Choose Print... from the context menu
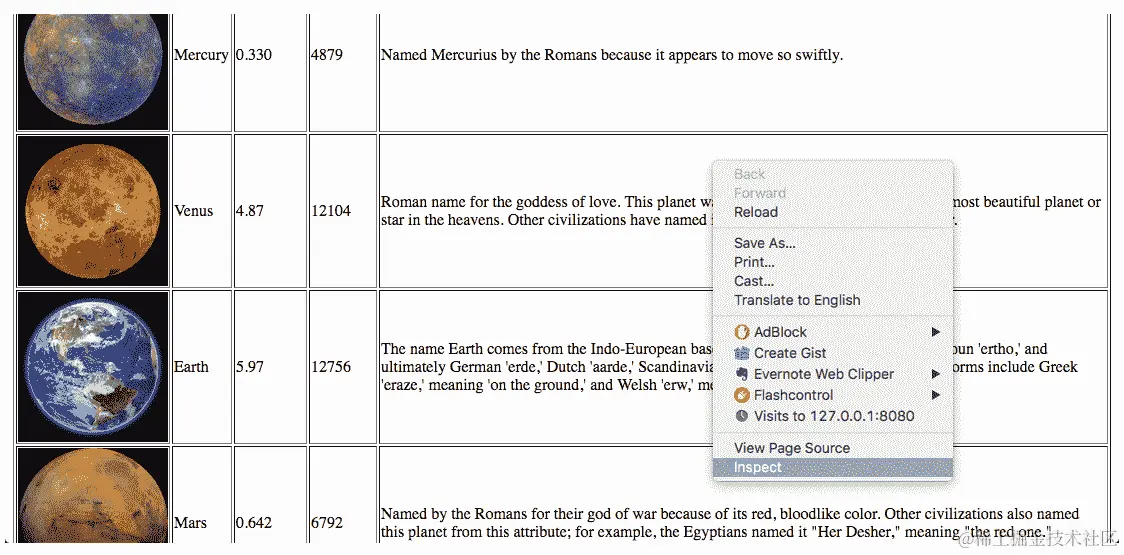The height and width of the screenshot is (555, 1124). [x=833, y=262]
